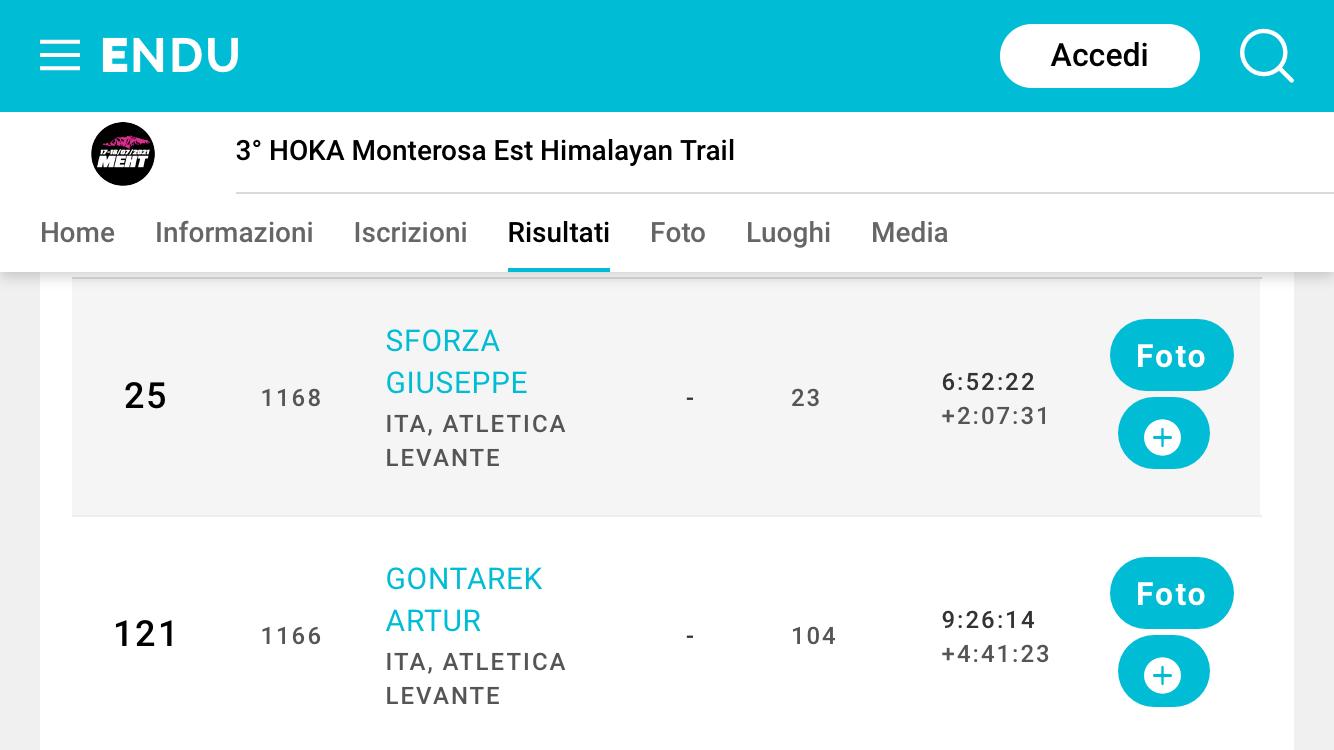Open SFORZA GIUSEPPE athlete link
The image size is (1334, 750).
456,361
